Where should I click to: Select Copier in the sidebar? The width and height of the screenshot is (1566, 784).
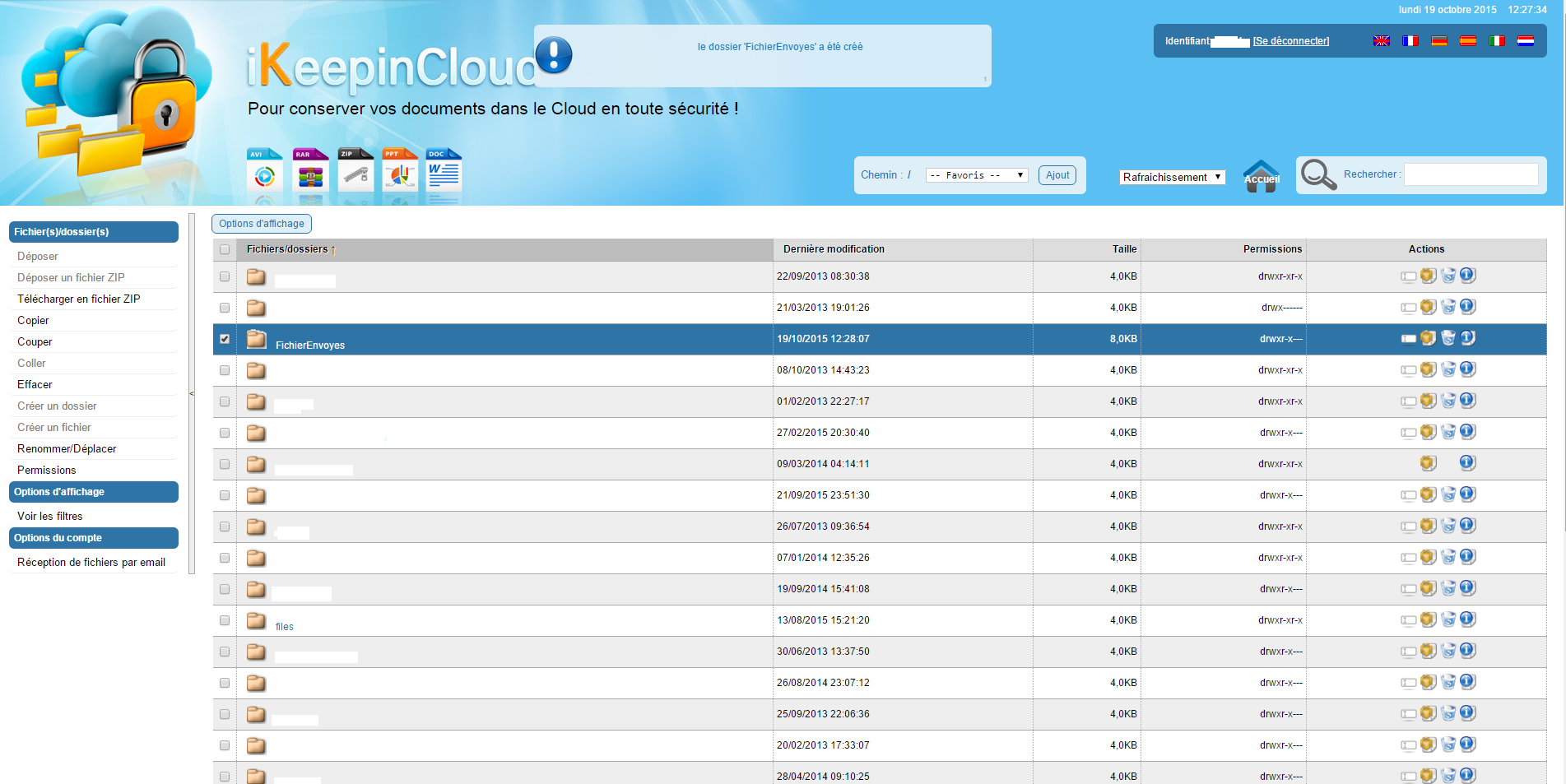[33, 320]
